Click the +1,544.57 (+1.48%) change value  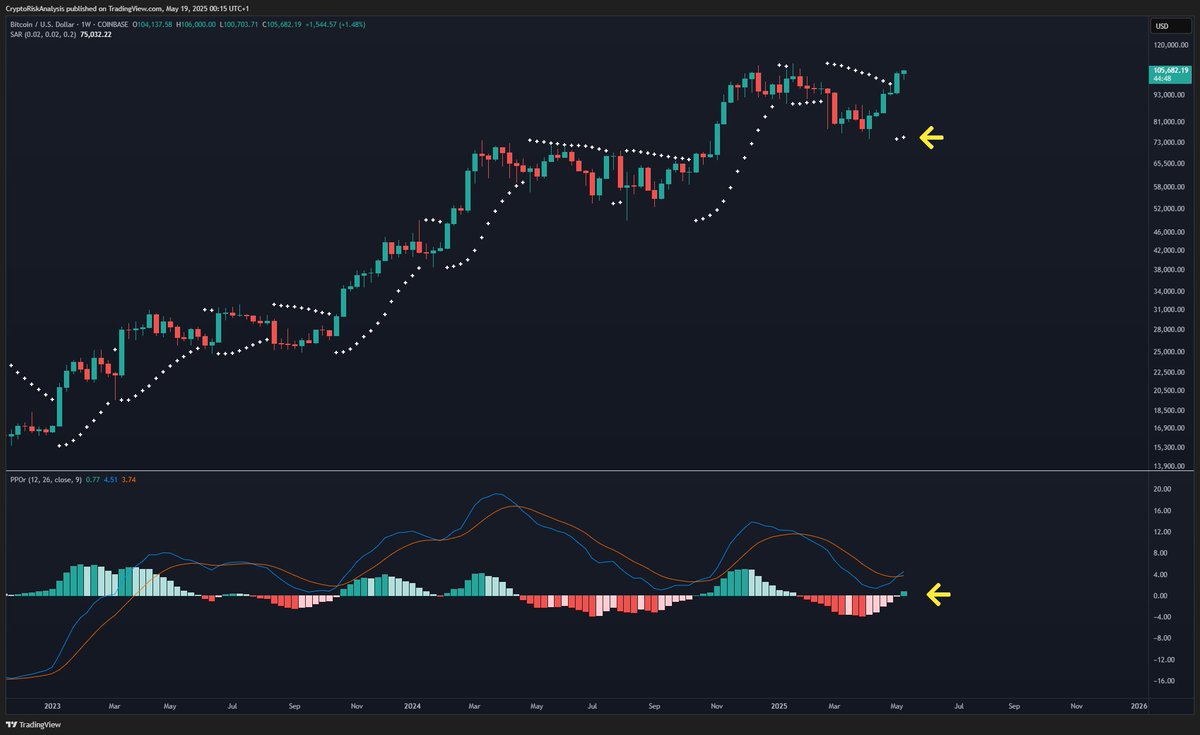click(335, 24)
